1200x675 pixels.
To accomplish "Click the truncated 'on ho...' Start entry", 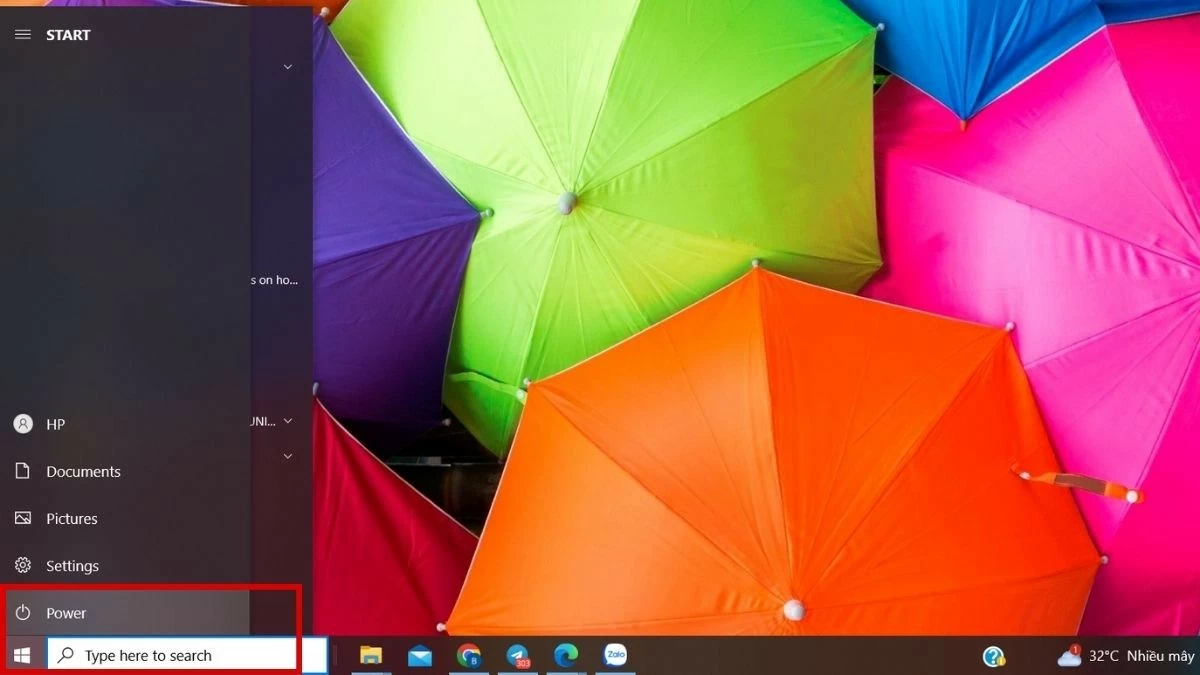I will 275,281.
